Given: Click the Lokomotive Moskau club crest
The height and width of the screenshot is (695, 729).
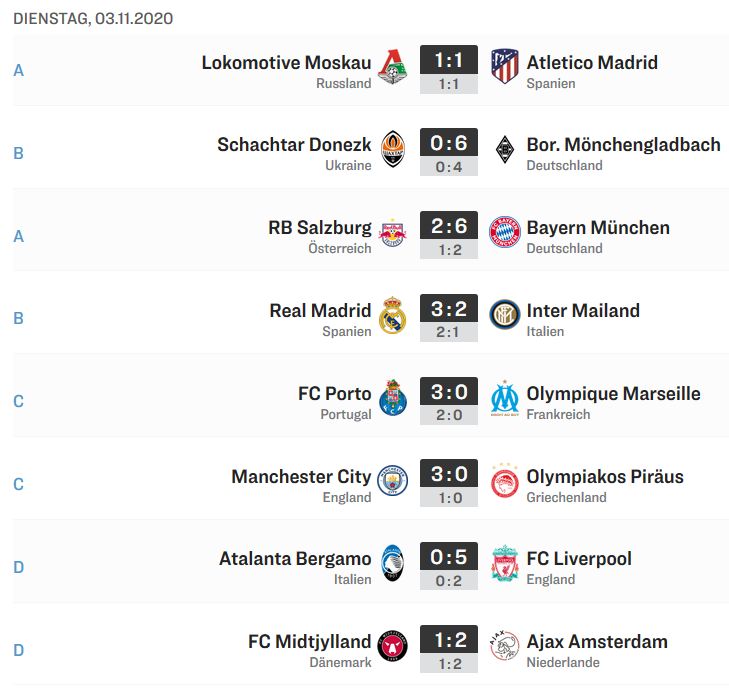Looking at the screenshot, I should [x=392, y=66].
